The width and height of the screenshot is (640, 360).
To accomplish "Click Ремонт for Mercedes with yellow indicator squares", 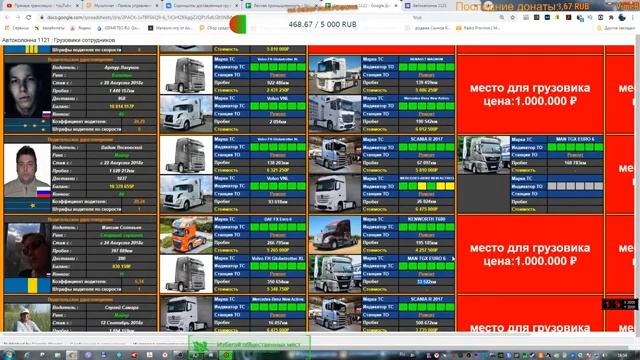I will [427, 194].
